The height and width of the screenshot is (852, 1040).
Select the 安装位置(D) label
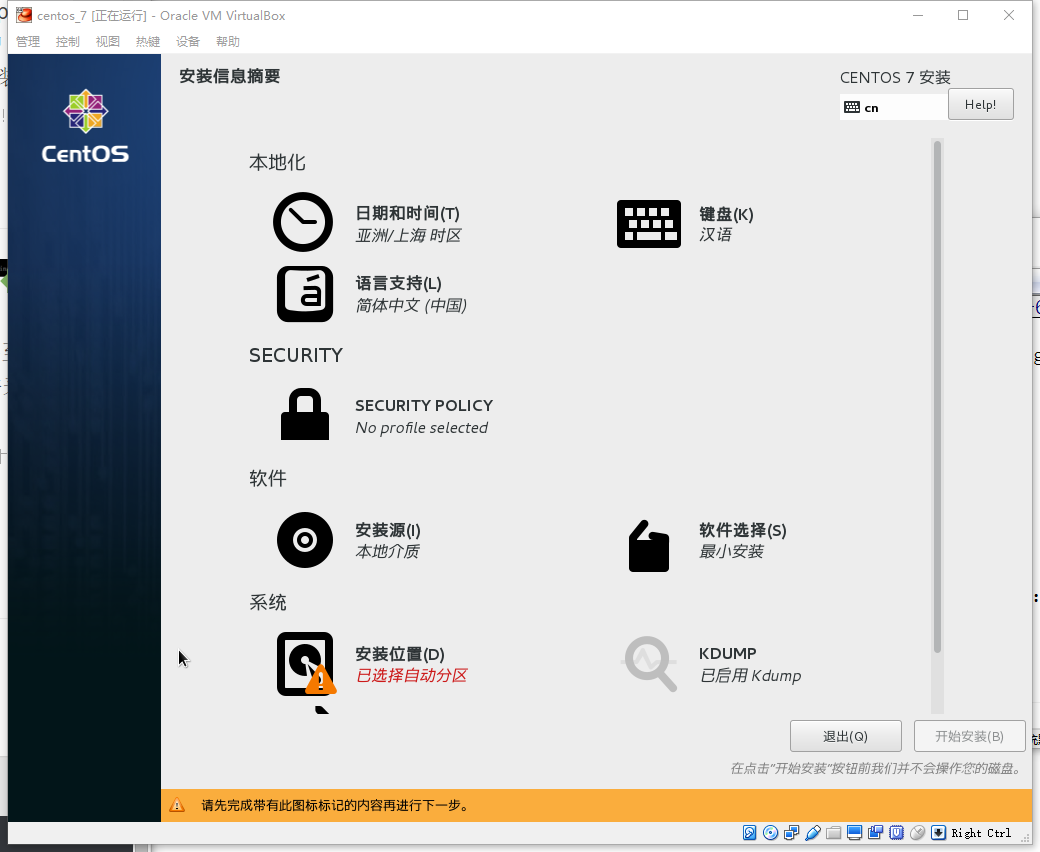coord(400,654)
